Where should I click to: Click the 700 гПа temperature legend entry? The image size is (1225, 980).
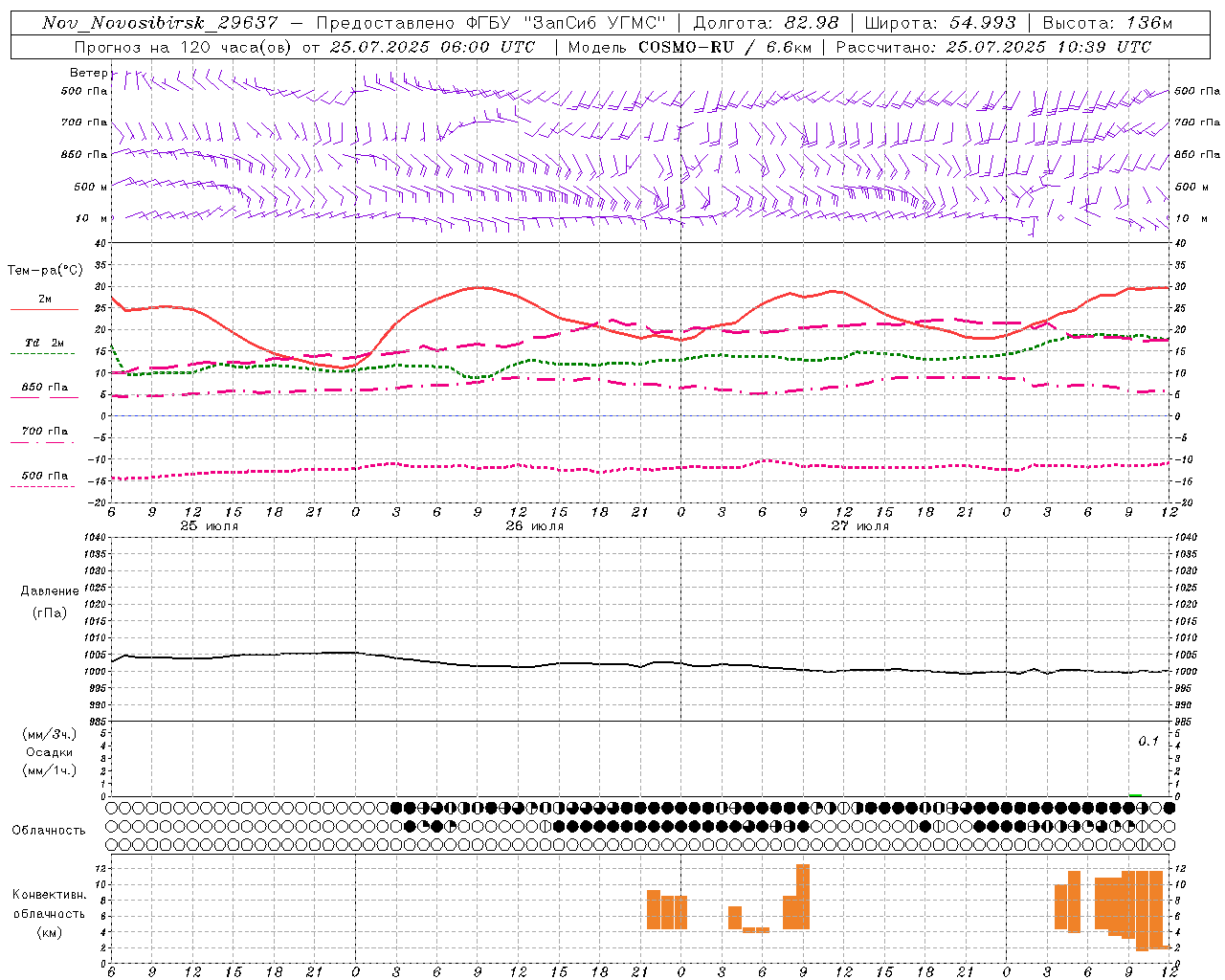point(45,432)
